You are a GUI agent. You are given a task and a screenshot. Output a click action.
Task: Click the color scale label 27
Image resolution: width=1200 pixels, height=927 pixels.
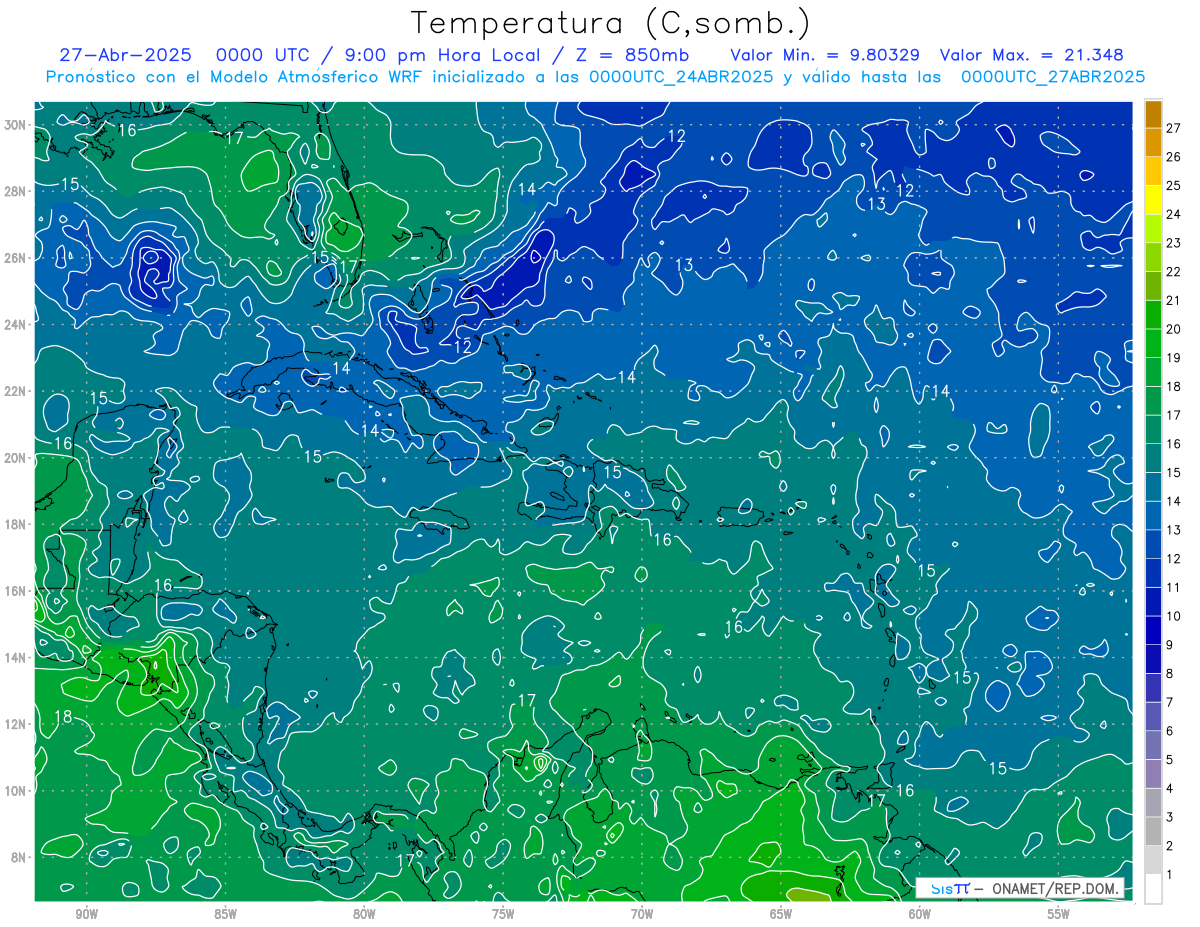pos(1173,127)
